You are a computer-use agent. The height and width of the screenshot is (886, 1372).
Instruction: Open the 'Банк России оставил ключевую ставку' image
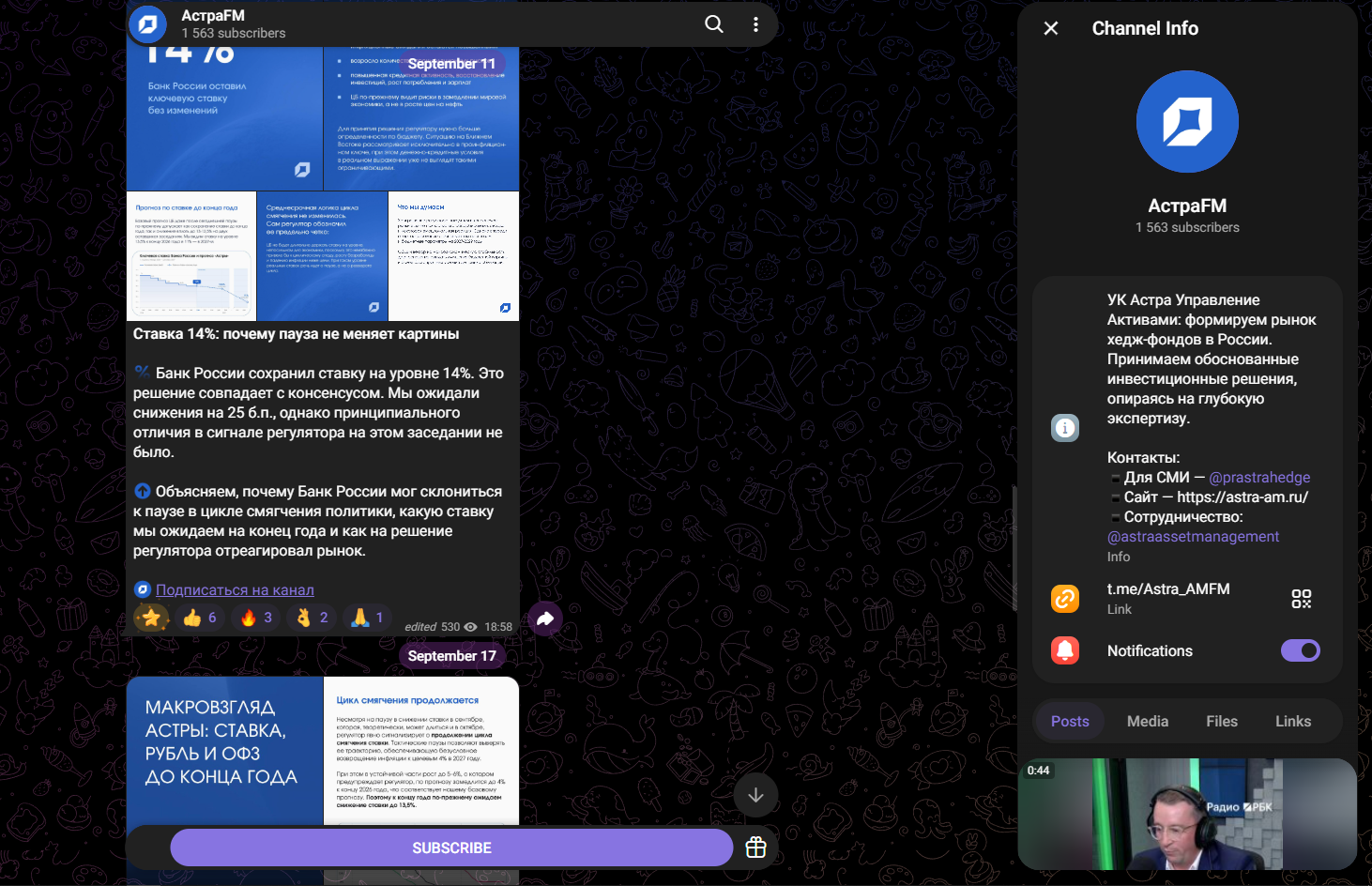[224, 118]
